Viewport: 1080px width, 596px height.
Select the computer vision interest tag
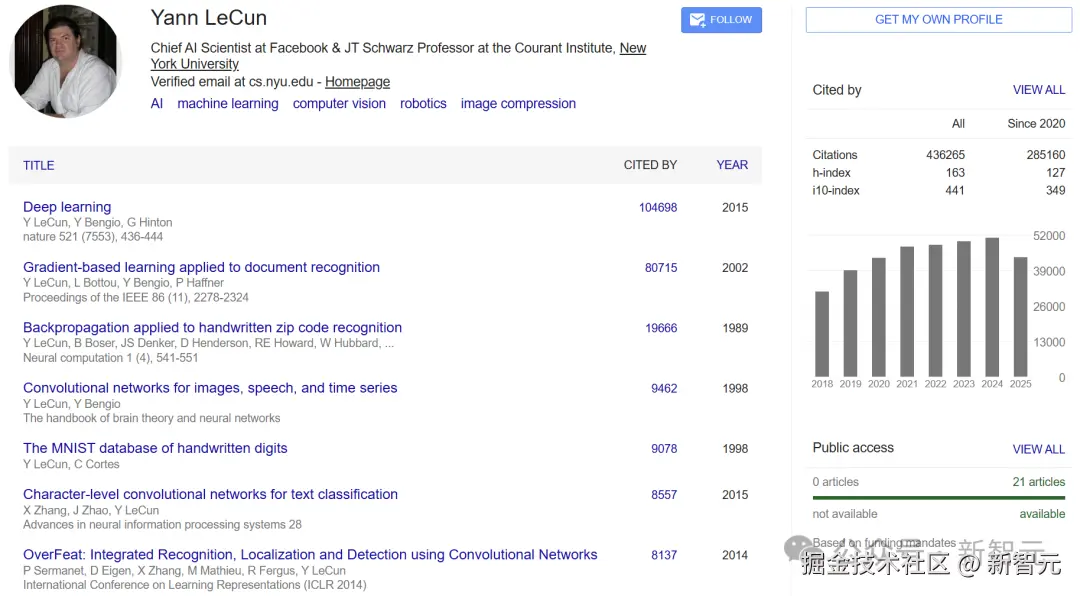[x=339, y=104]
